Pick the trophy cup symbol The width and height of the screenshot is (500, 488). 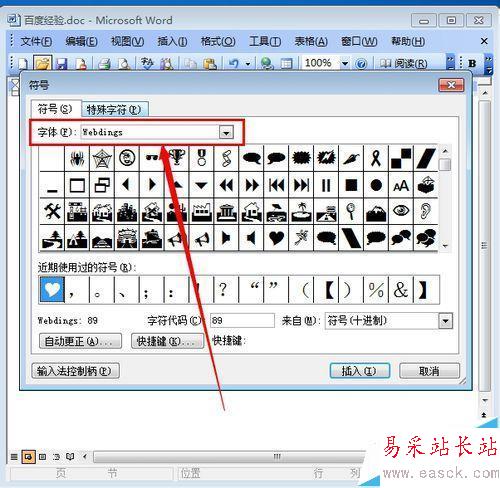177,158
